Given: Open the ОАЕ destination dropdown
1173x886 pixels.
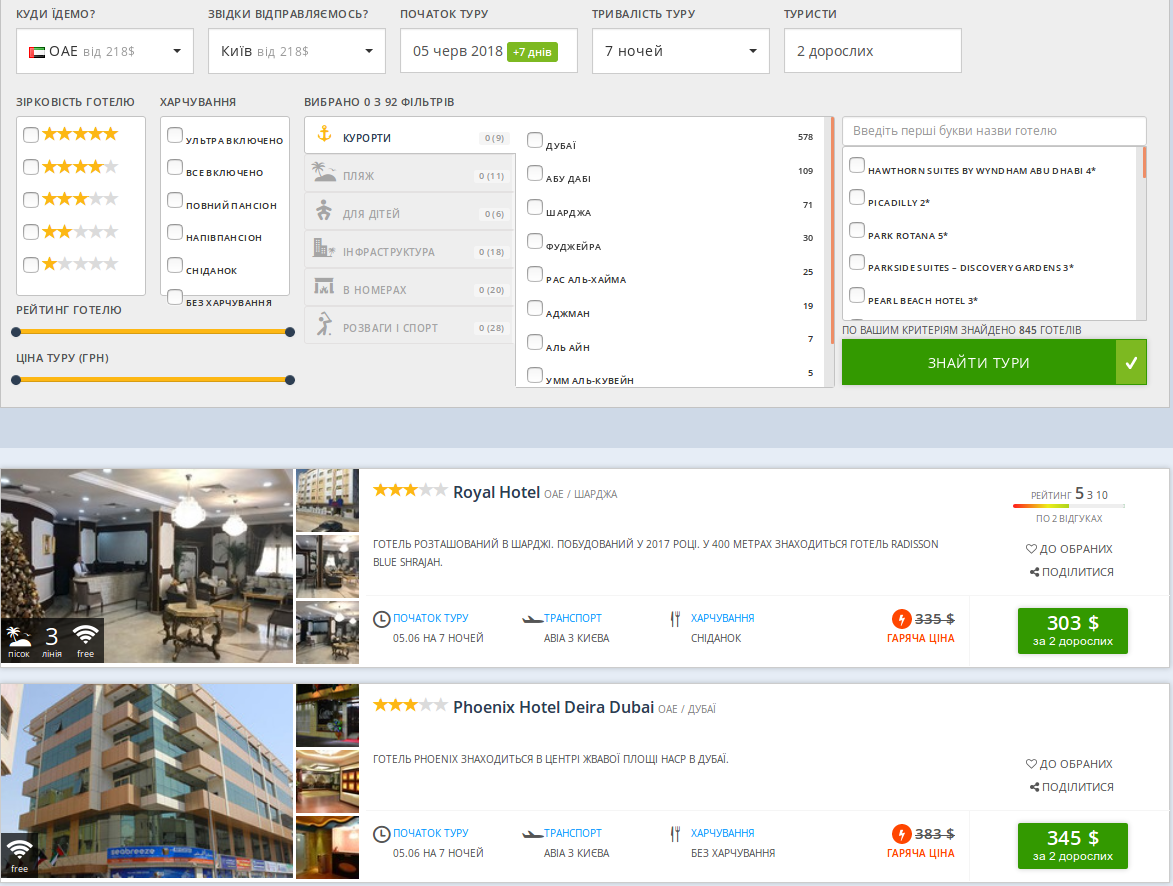Looking at the screenshot, I should (x=105, y=51).
